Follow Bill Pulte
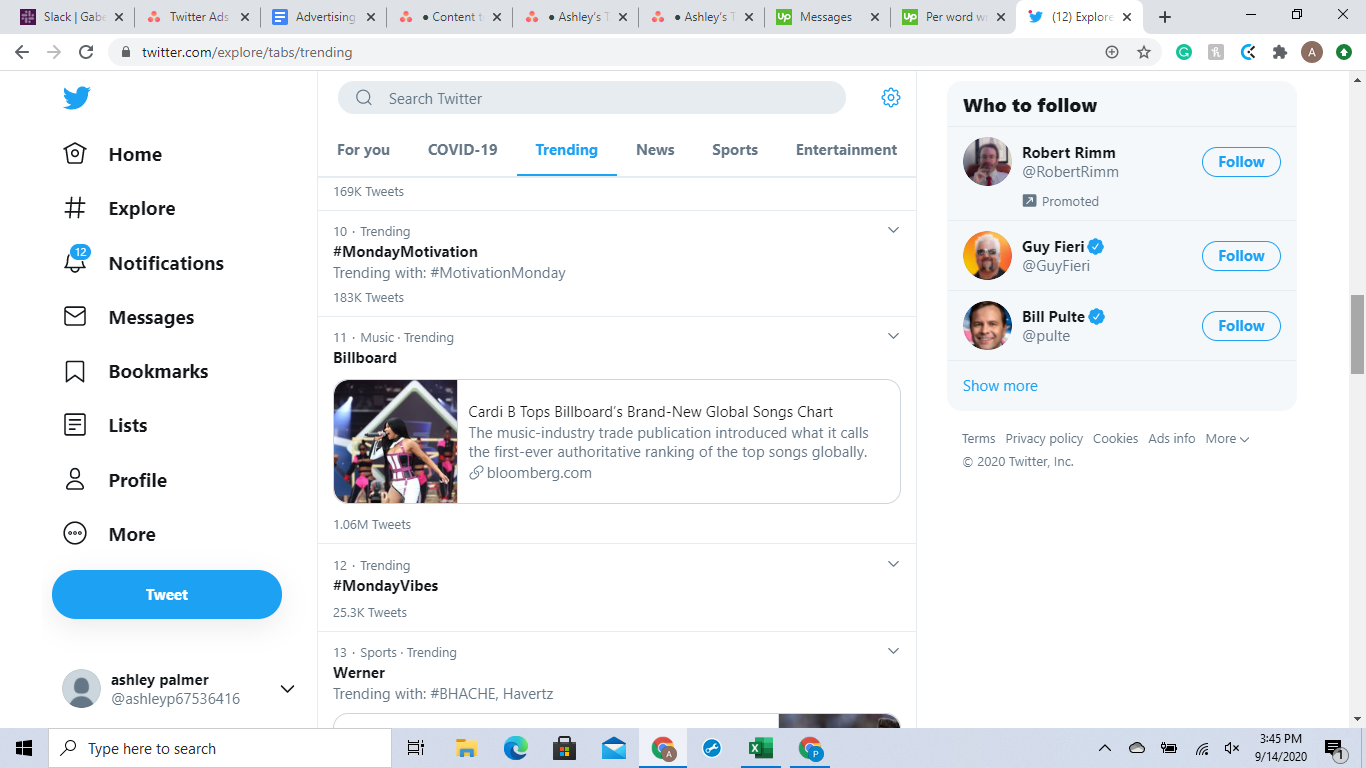This screenshot has width=1366, height=768. (x=1241, y=326)
